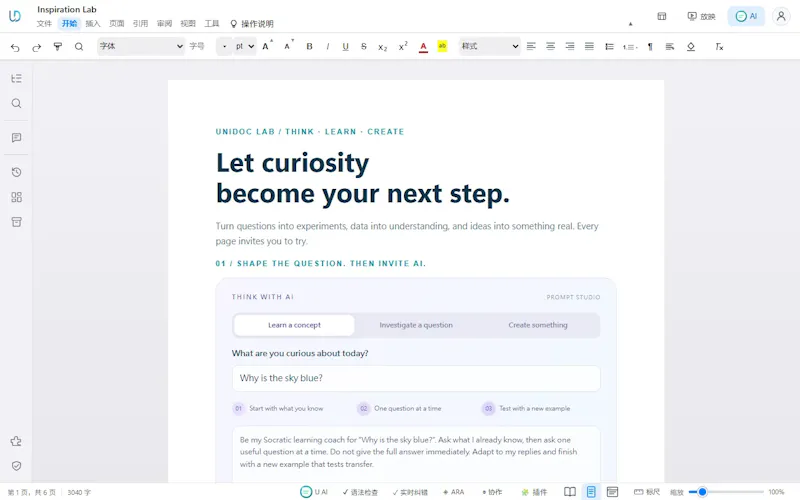Open the 插入 tab

(x=93, y=23)
